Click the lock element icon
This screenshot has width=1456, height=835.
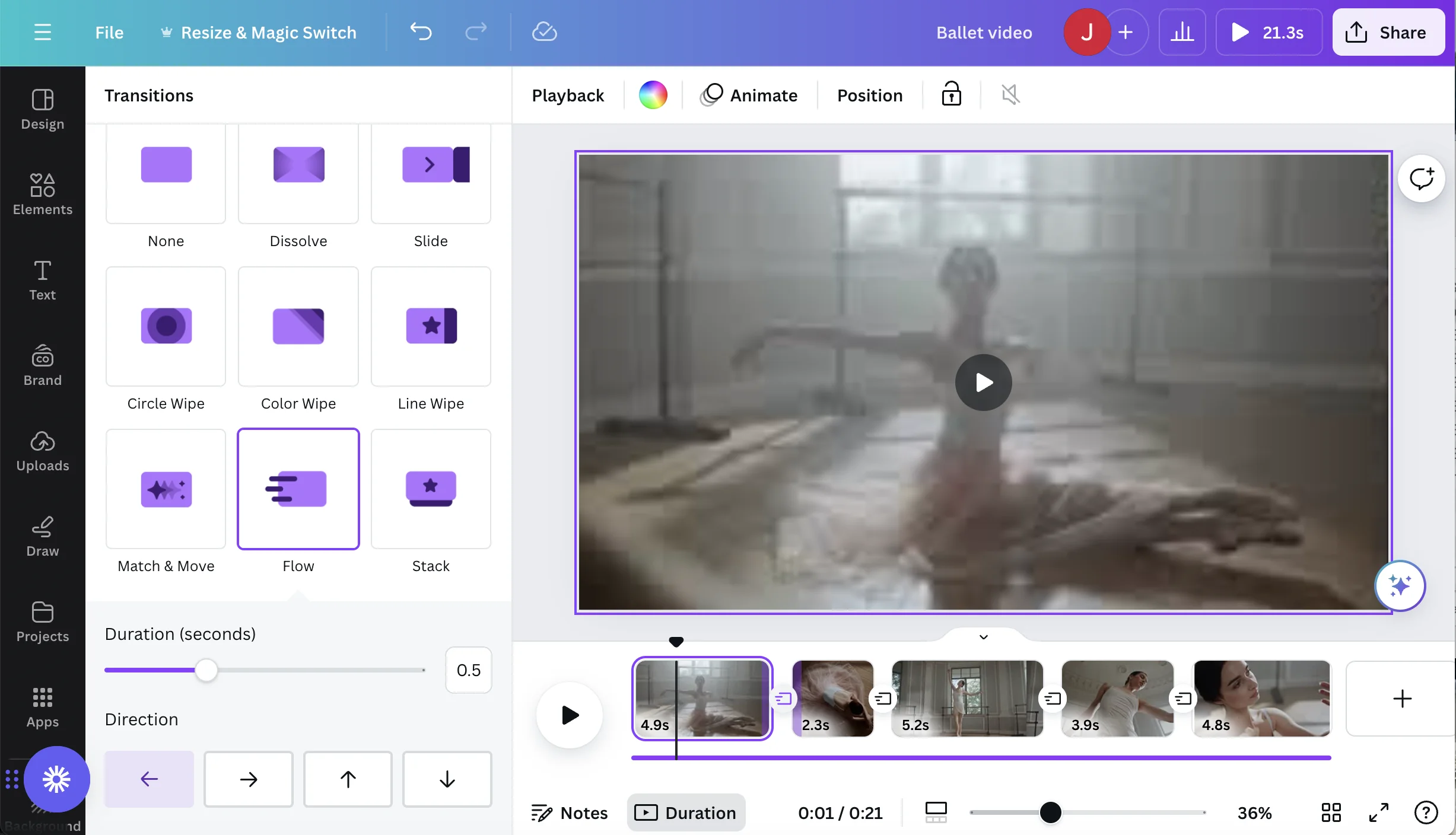click(951, 95)
